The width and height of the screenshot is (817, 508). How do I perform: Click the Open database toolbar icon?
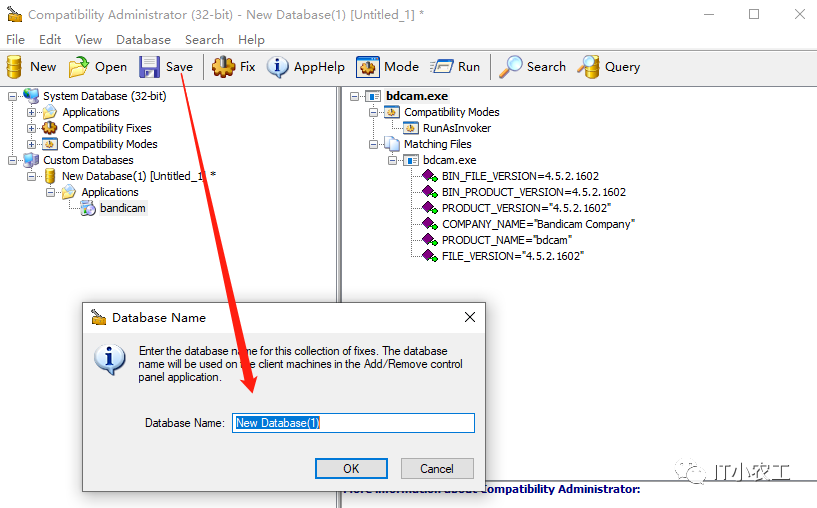(x=78, y=67)
